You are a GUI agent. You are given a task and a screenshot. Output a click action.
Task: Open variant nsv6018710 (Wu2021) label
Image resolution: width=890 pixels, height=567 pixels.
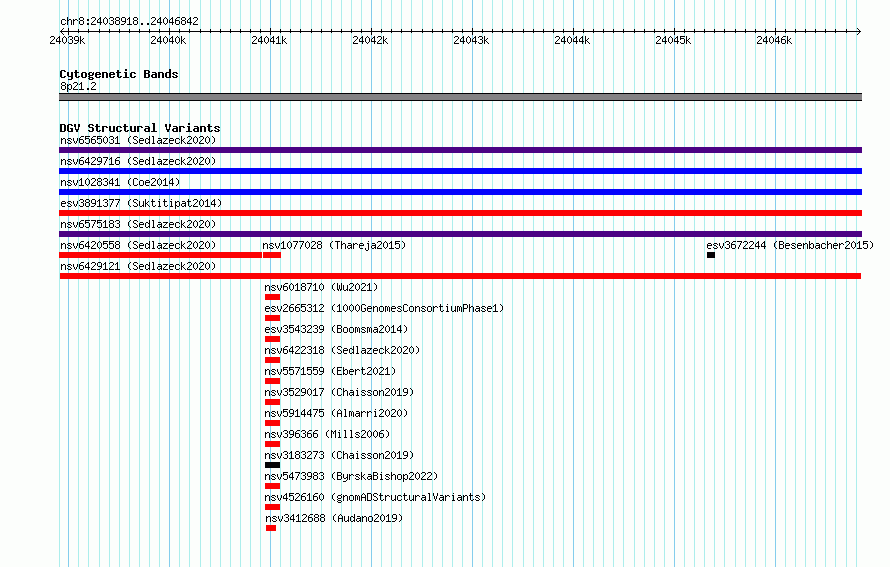[x=321, y=287]
